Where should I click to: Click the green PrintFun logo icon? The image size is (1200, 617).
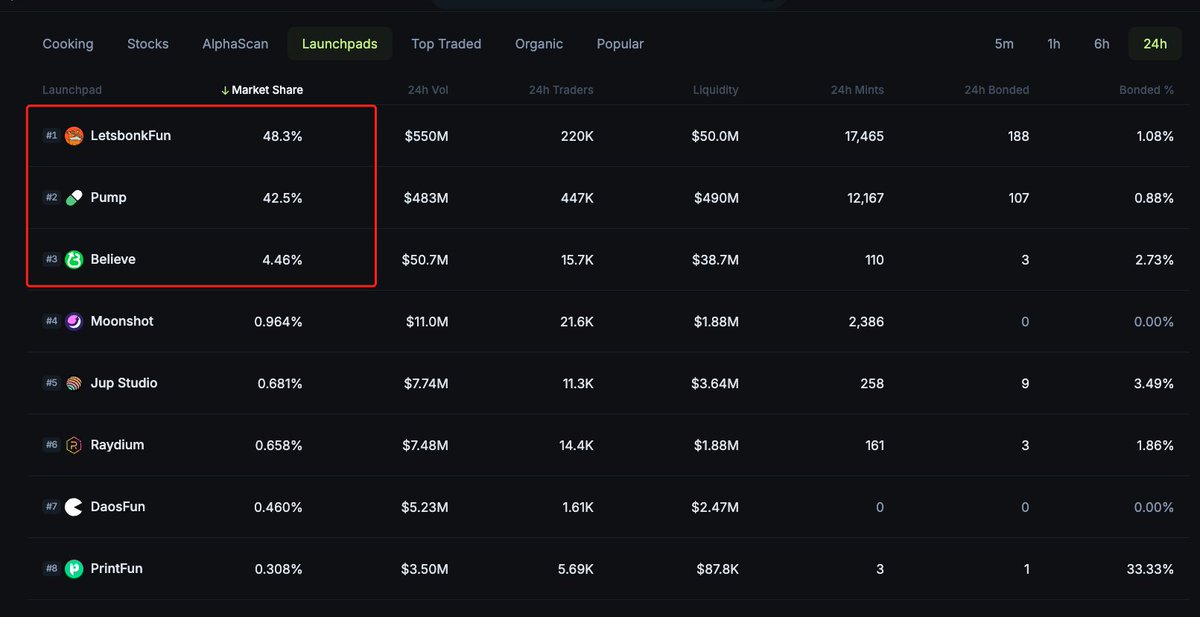click(74, 569)
